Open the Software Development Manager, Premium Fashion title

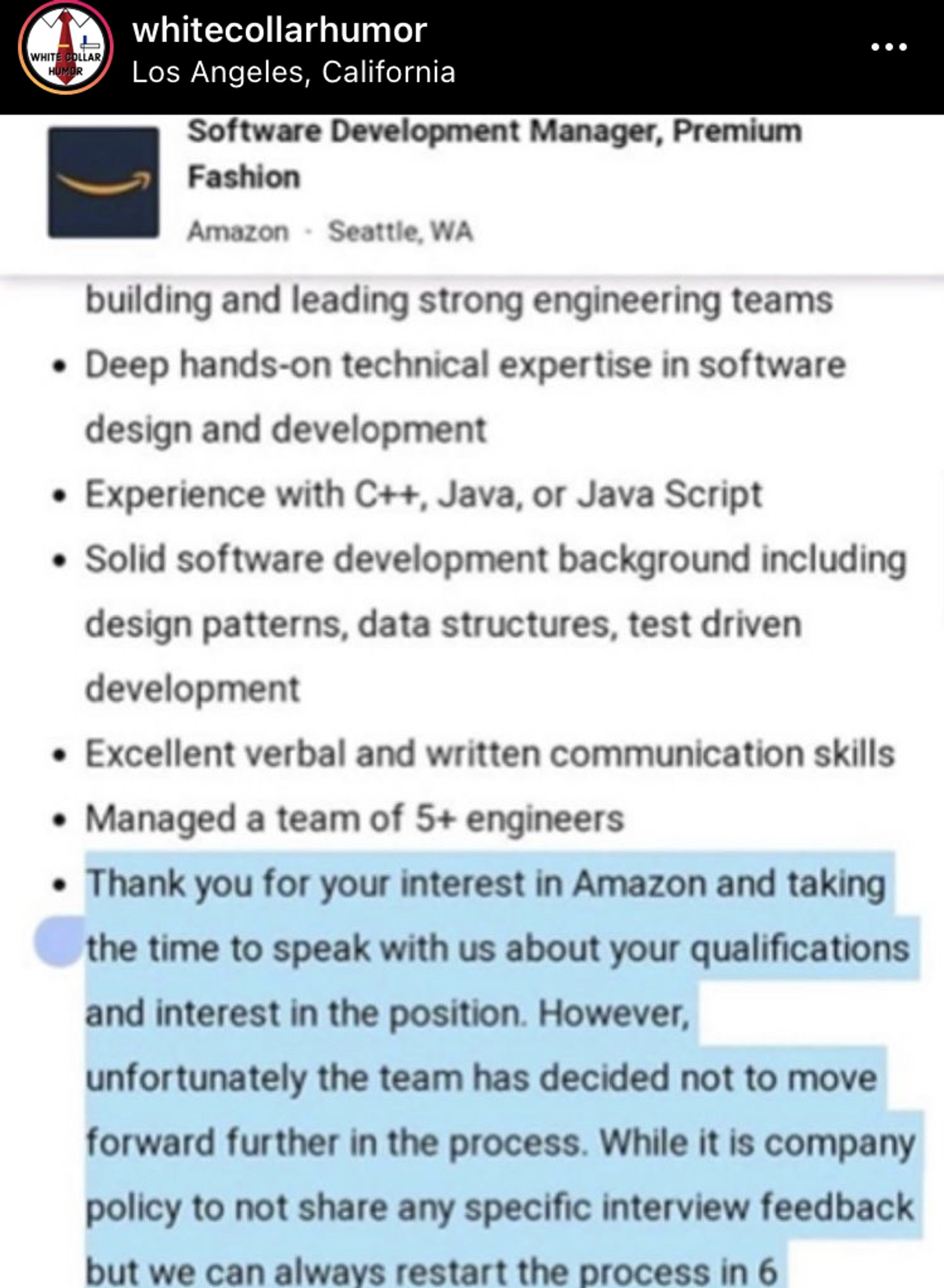coord(495,154)
